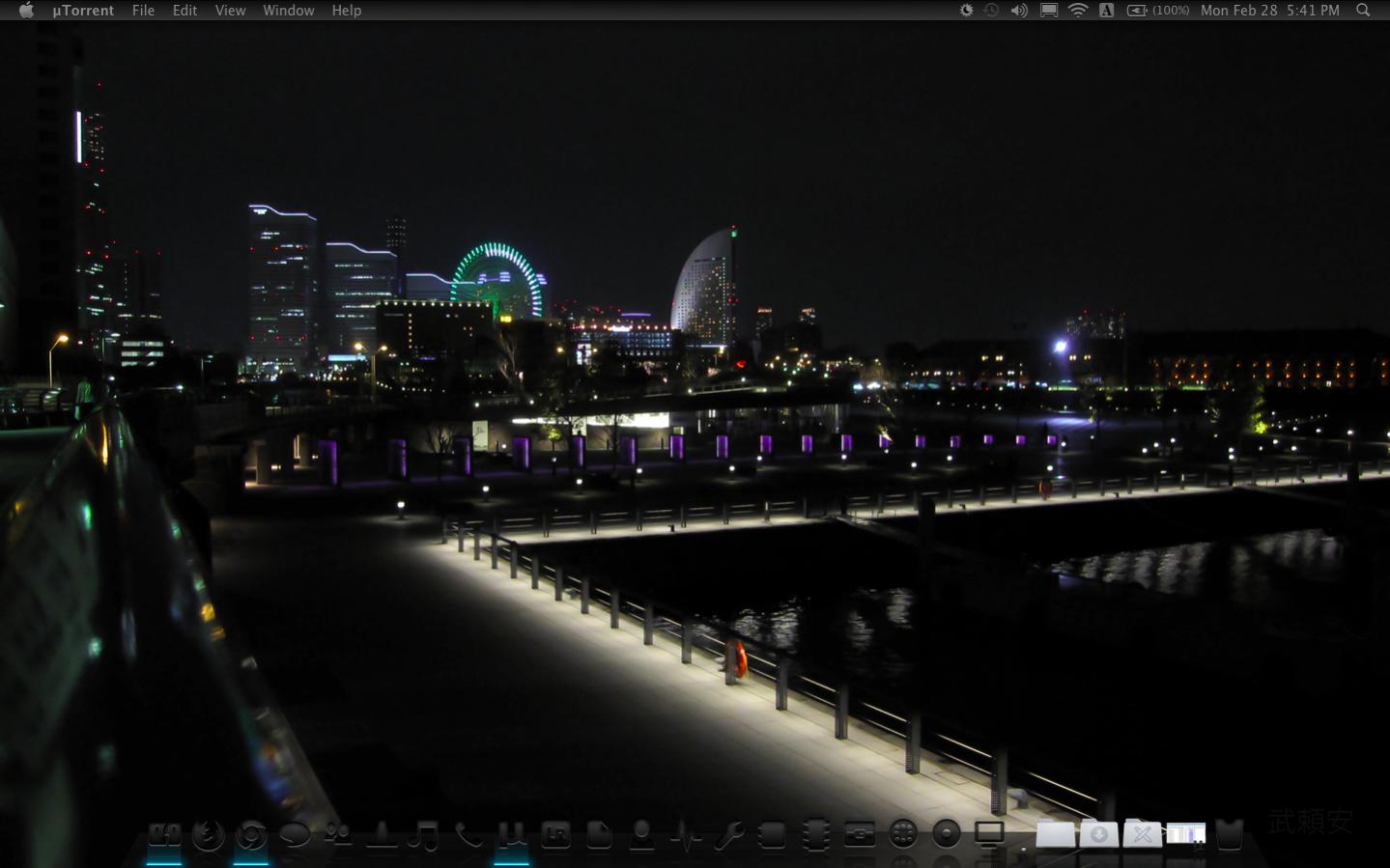Screen dimensions: 1390x868
Task: Launch Firefox from the dock
Action: [208, 834]
